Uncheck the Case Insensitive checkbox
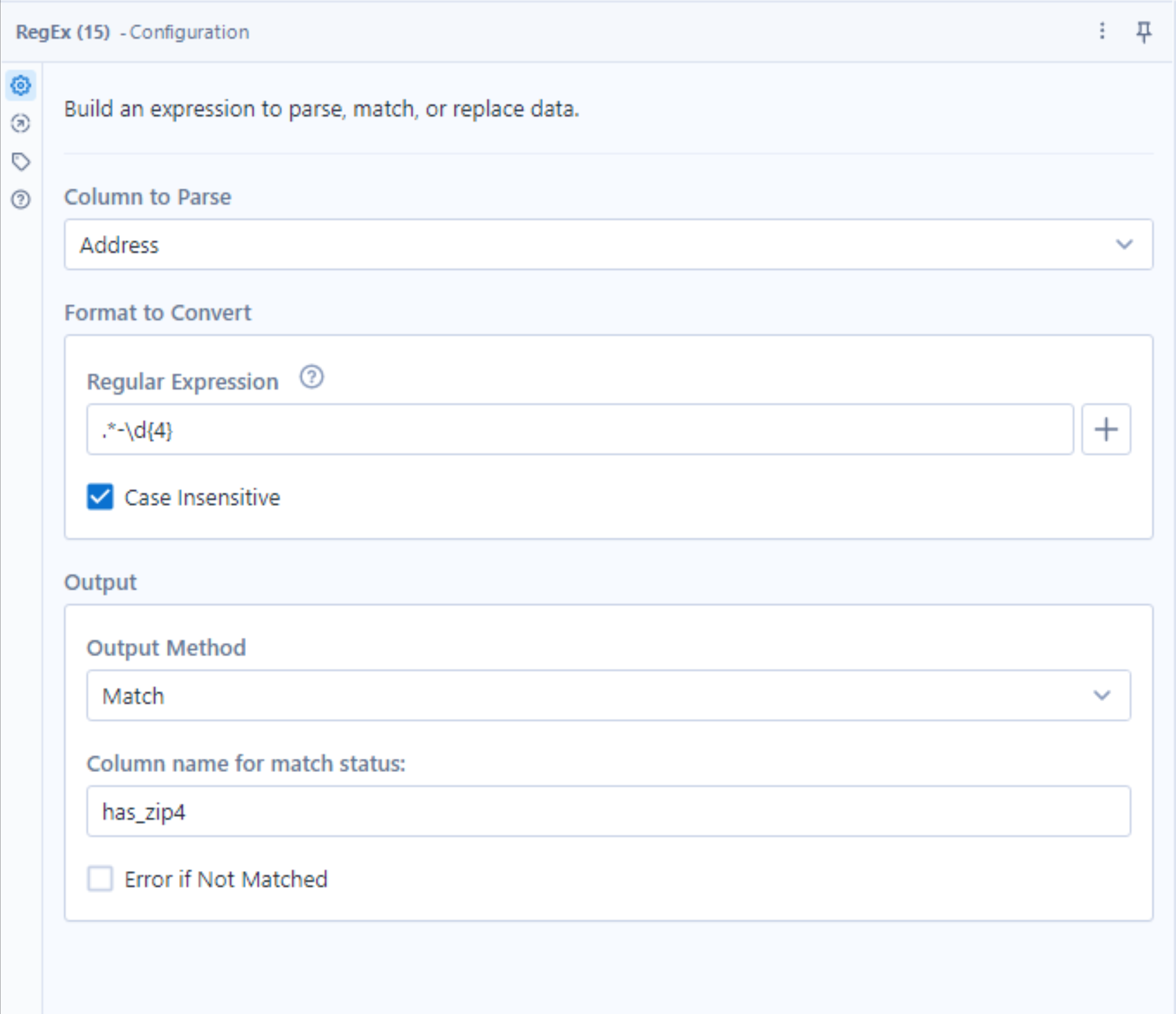Image resolution: width=1176 pixels, height=1014 pixels. pos(100,497)
